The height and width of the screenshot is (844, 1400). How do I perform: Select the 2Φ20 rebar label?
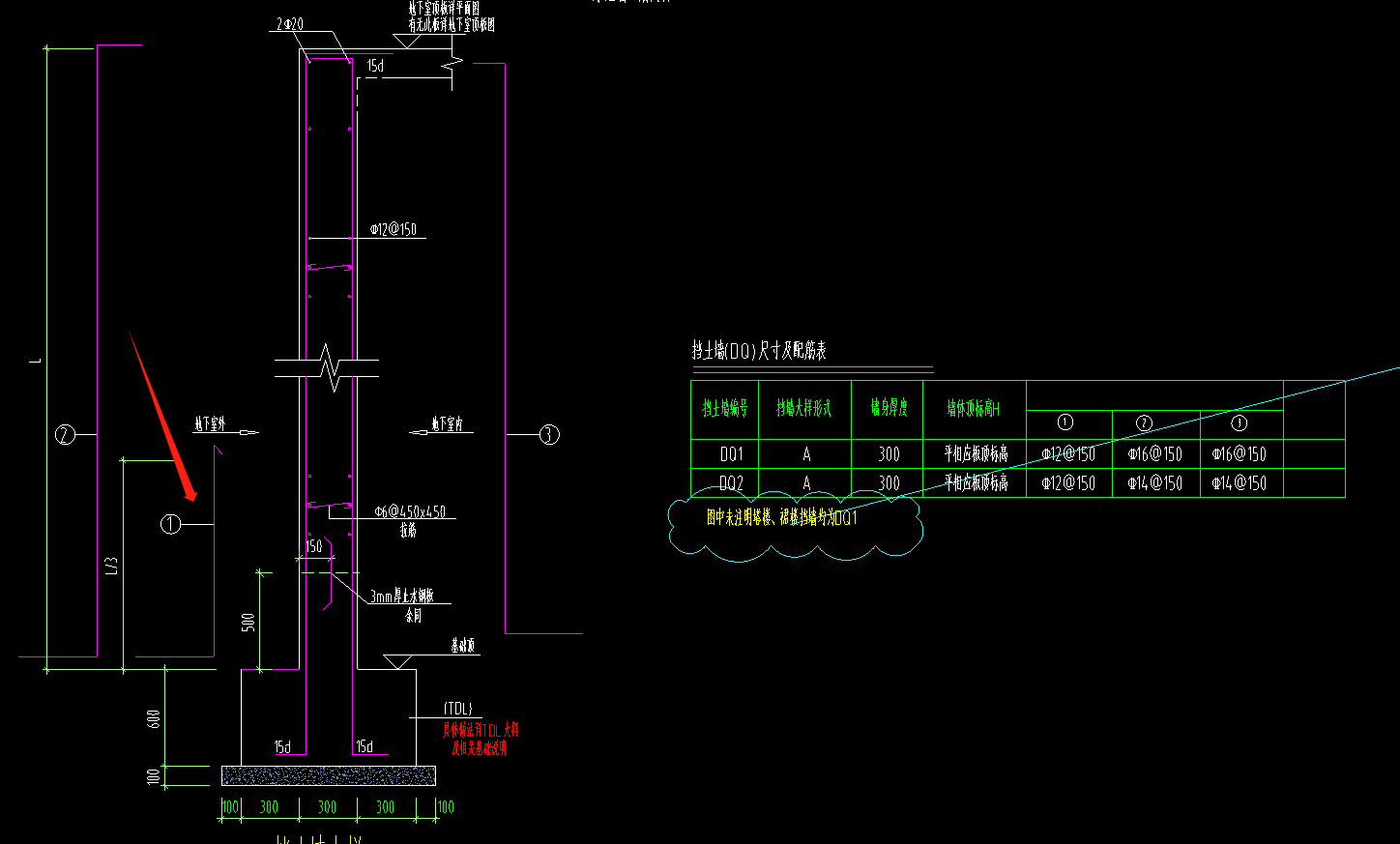click(x=289, y=24)
